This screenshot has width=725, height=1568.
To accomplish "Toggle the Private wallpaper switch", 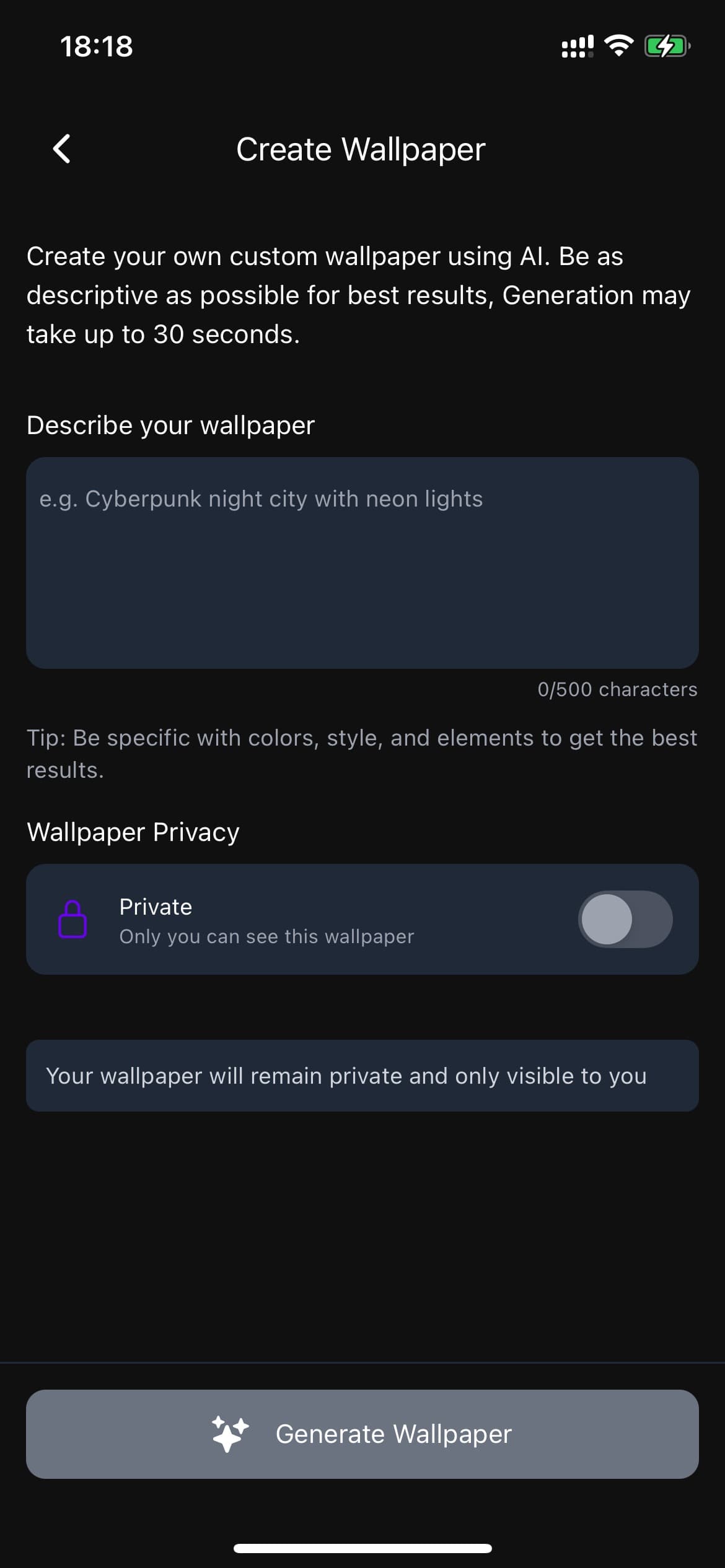I will [x=625, y=919].
